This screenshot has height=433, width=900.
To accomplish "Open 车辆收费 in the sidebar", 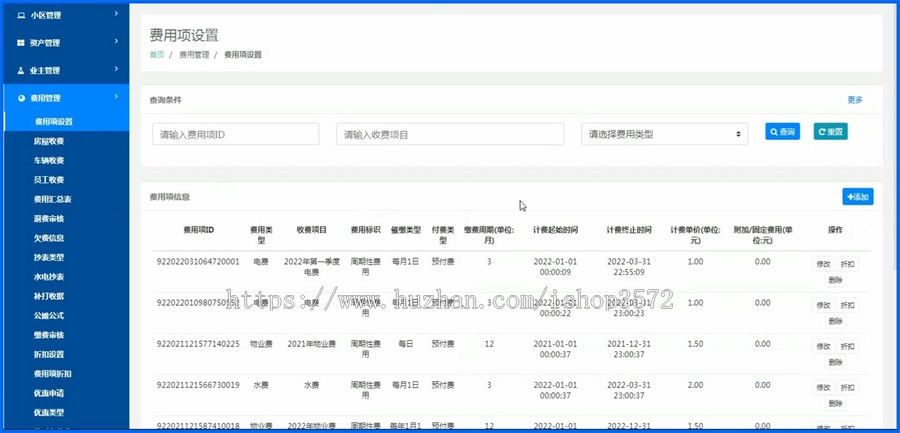I will pos(49,161).
